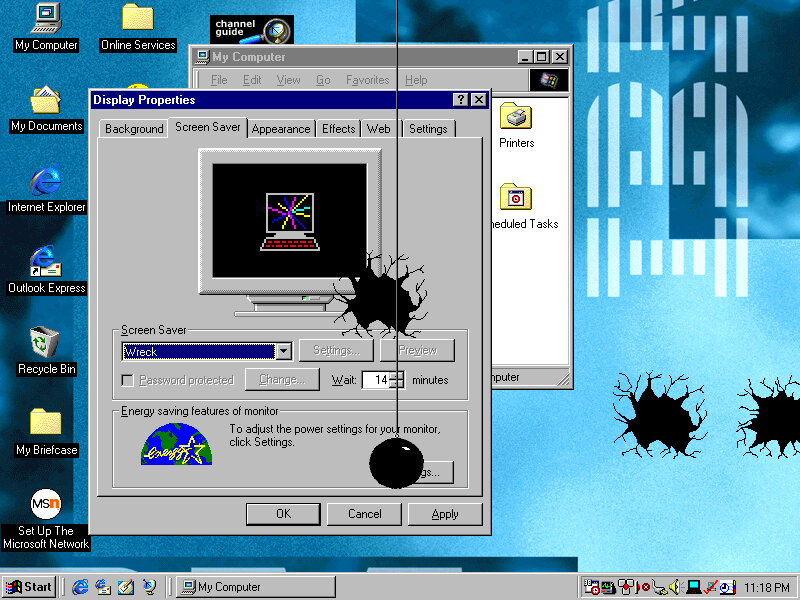
Task: Click the Apply button
Action: point(445,514)
